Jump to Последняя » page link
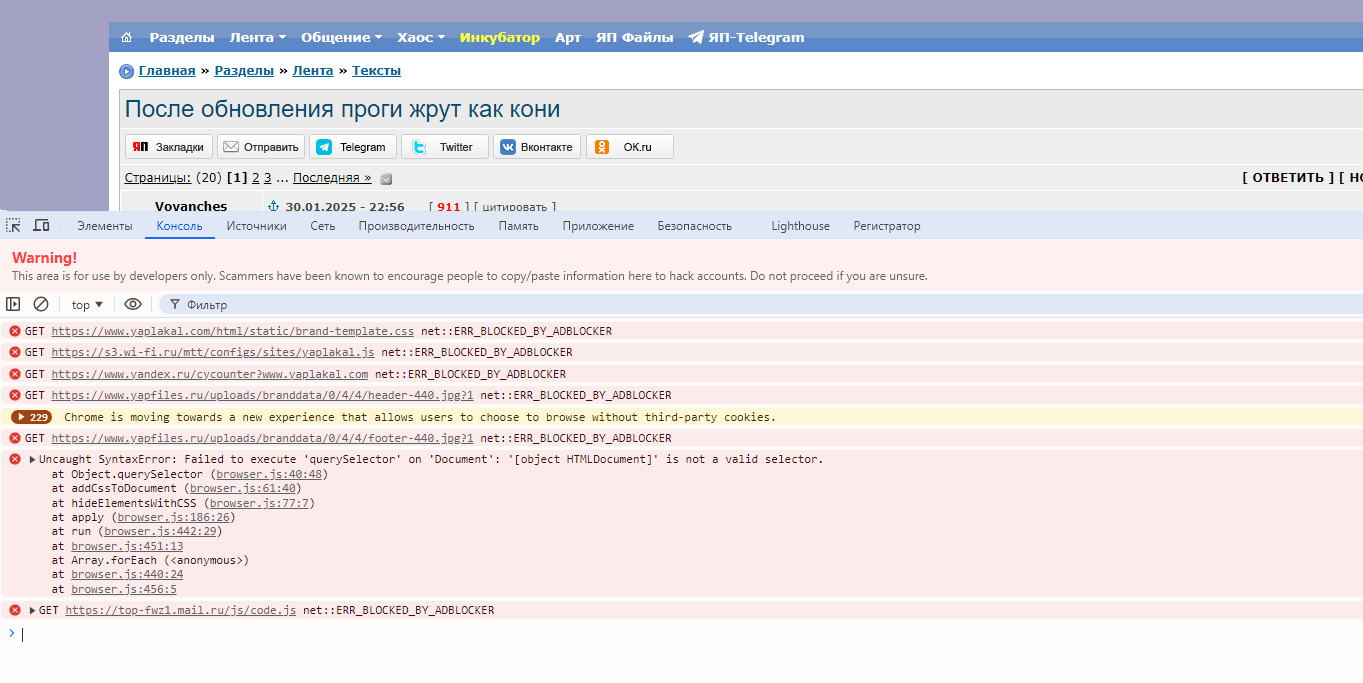 coord(332,178)
